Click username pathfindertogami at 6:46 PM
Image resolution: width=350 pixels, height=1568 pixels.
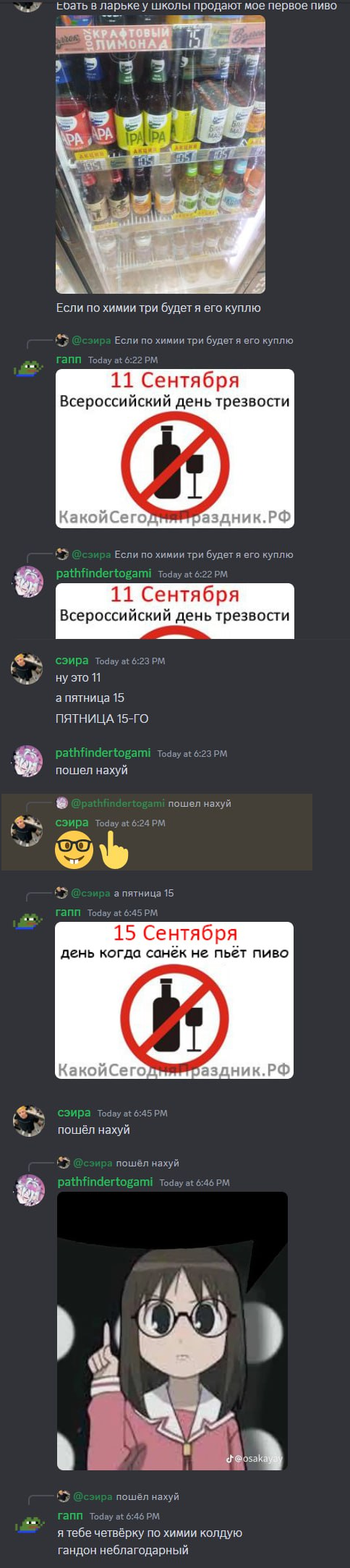(105, 1182)
